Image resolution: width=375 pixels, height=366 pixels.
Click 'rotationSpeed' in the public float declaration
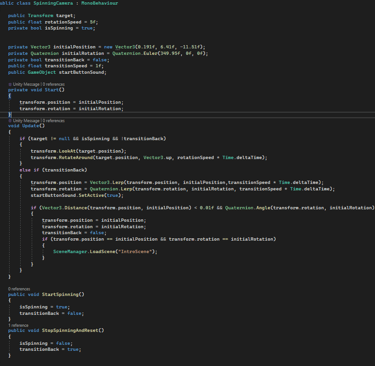(x=63, y=22)
